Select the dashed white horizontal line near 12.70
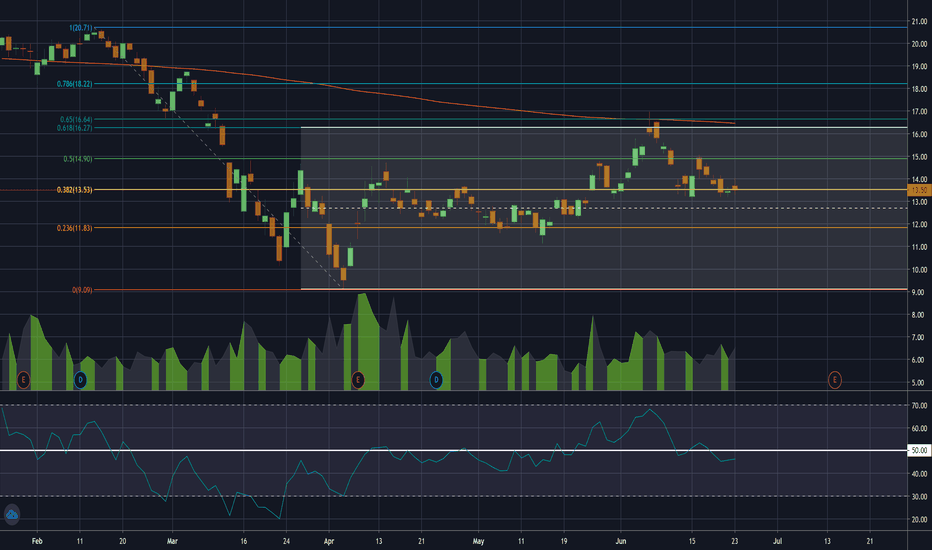This screenshot has width=932, height=550. pyautogui.click(x=604, y=208)
